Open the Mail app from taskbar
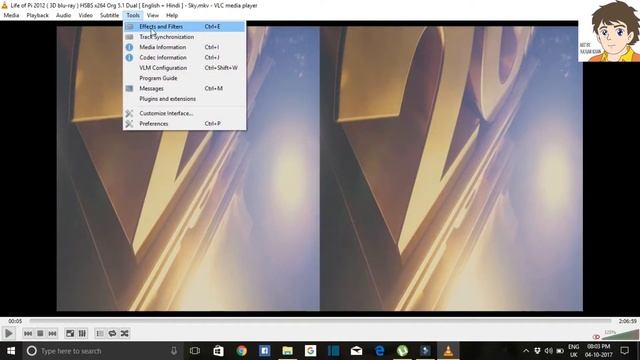Image resolution: width=640 pixels, height=360 pixels. [x=356, y=351]
